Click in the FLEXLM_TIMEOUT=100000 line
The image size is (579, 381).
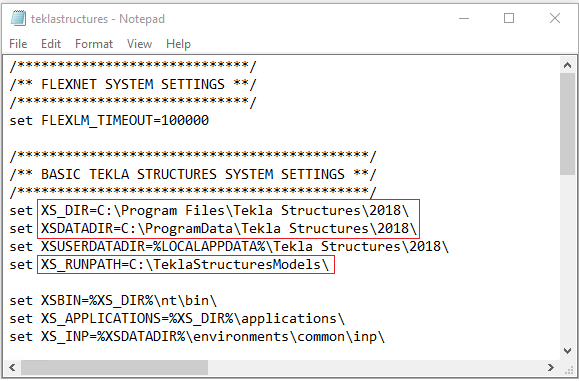(109, 120)
